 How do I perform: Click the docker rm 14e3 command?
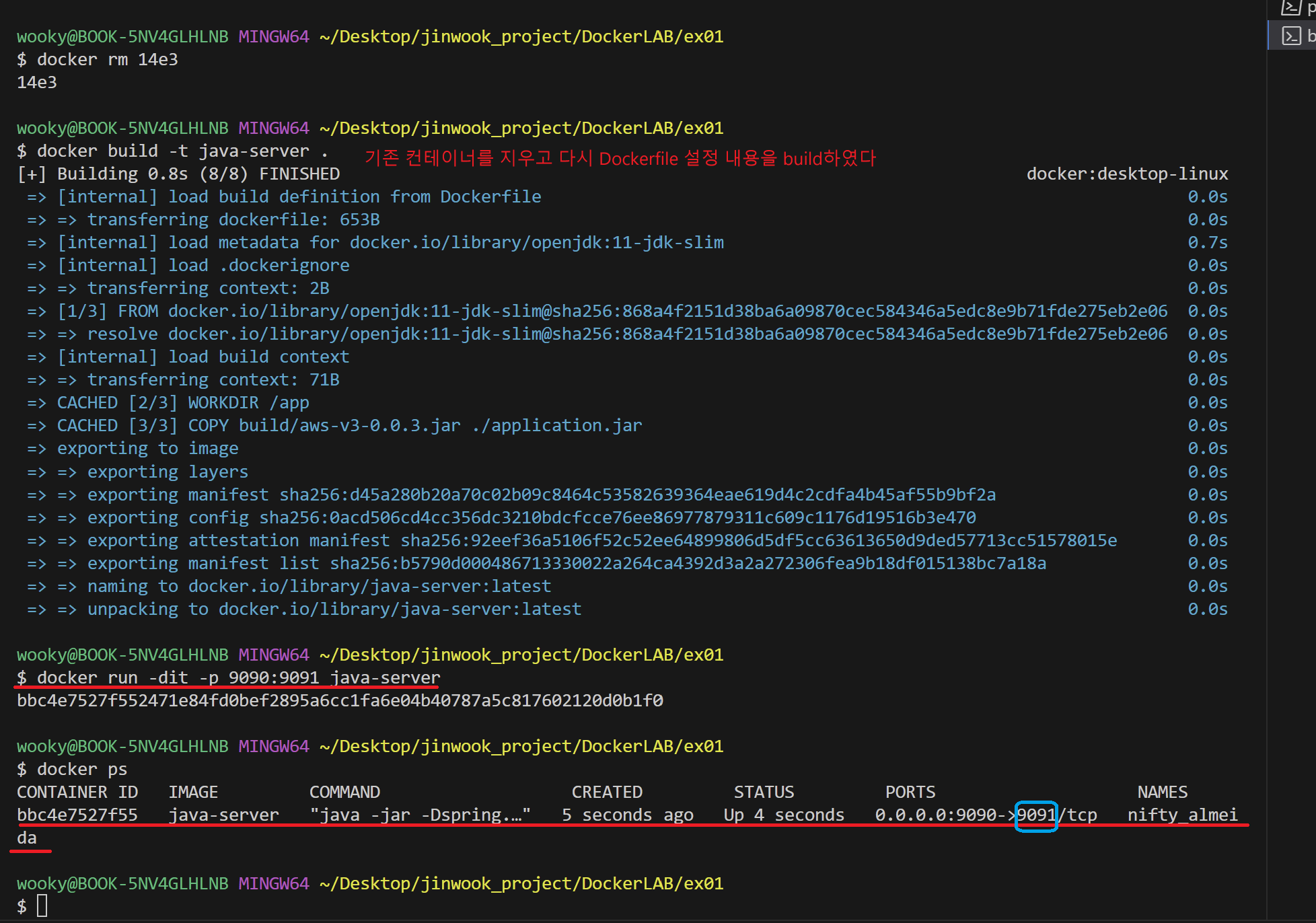[x=108, y=59]
